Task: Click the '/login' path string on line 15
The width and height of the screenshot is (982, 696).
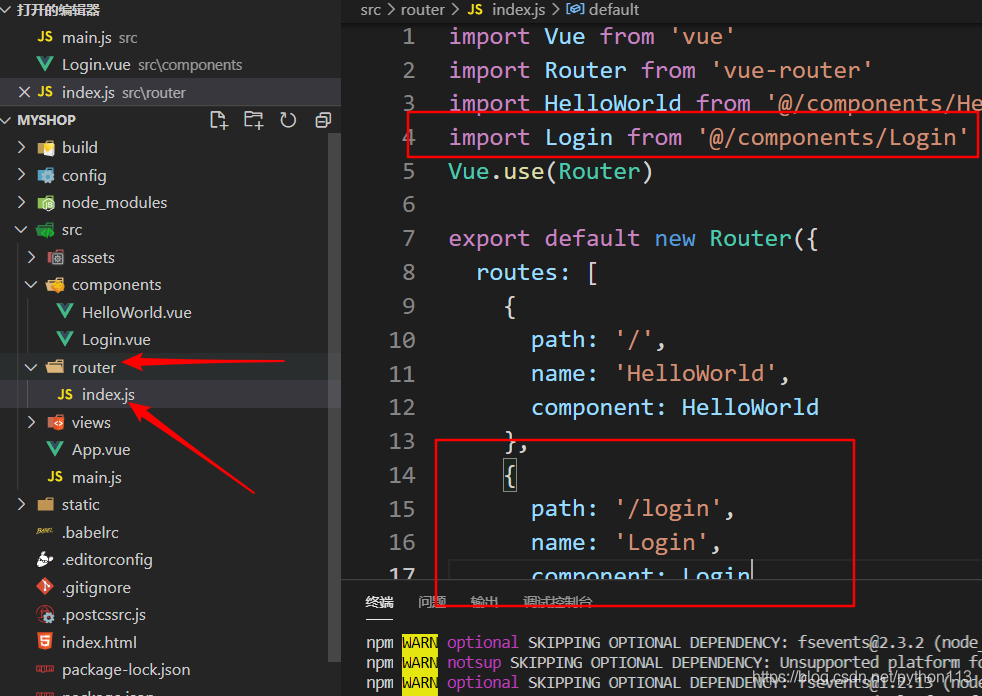Action: [668, 509]
